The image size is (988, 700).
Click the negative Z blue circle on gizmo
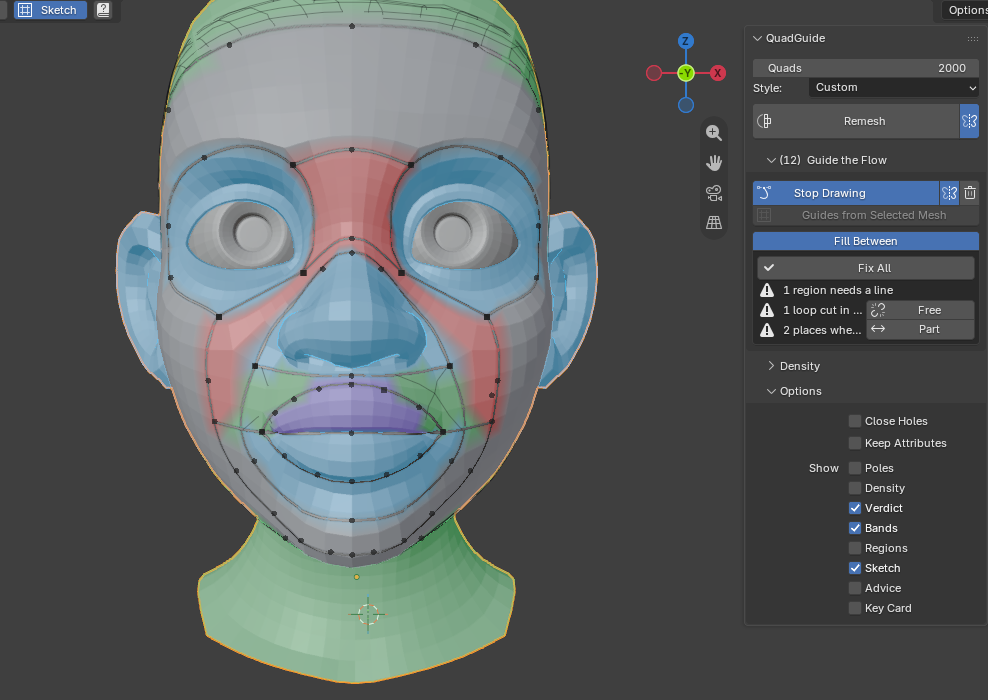tap(686, 105)
